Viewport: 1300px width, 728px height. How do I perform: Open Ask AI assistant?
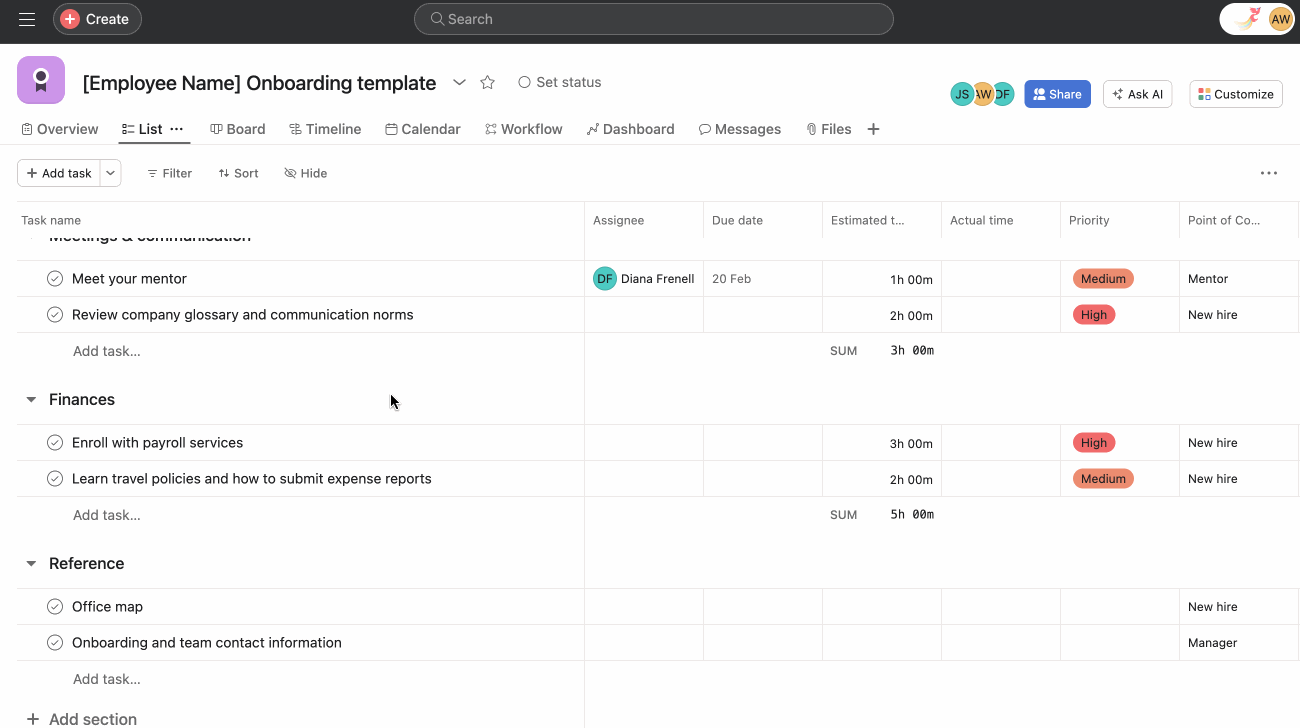tap(1137, 94)
